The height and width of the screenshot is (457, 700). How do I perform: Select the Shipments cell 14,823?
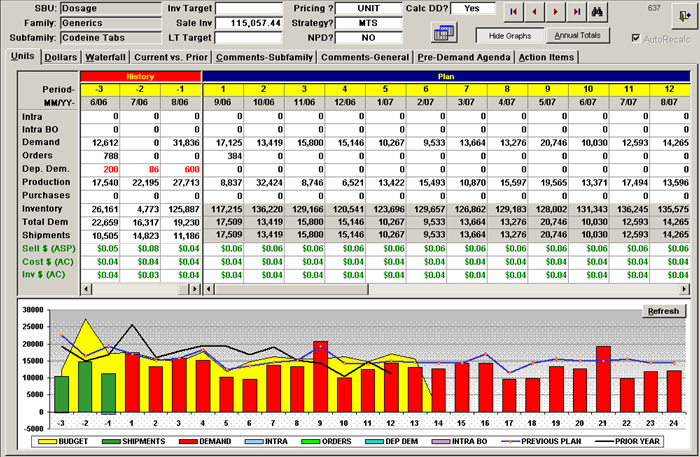click(x=140, y=236)
